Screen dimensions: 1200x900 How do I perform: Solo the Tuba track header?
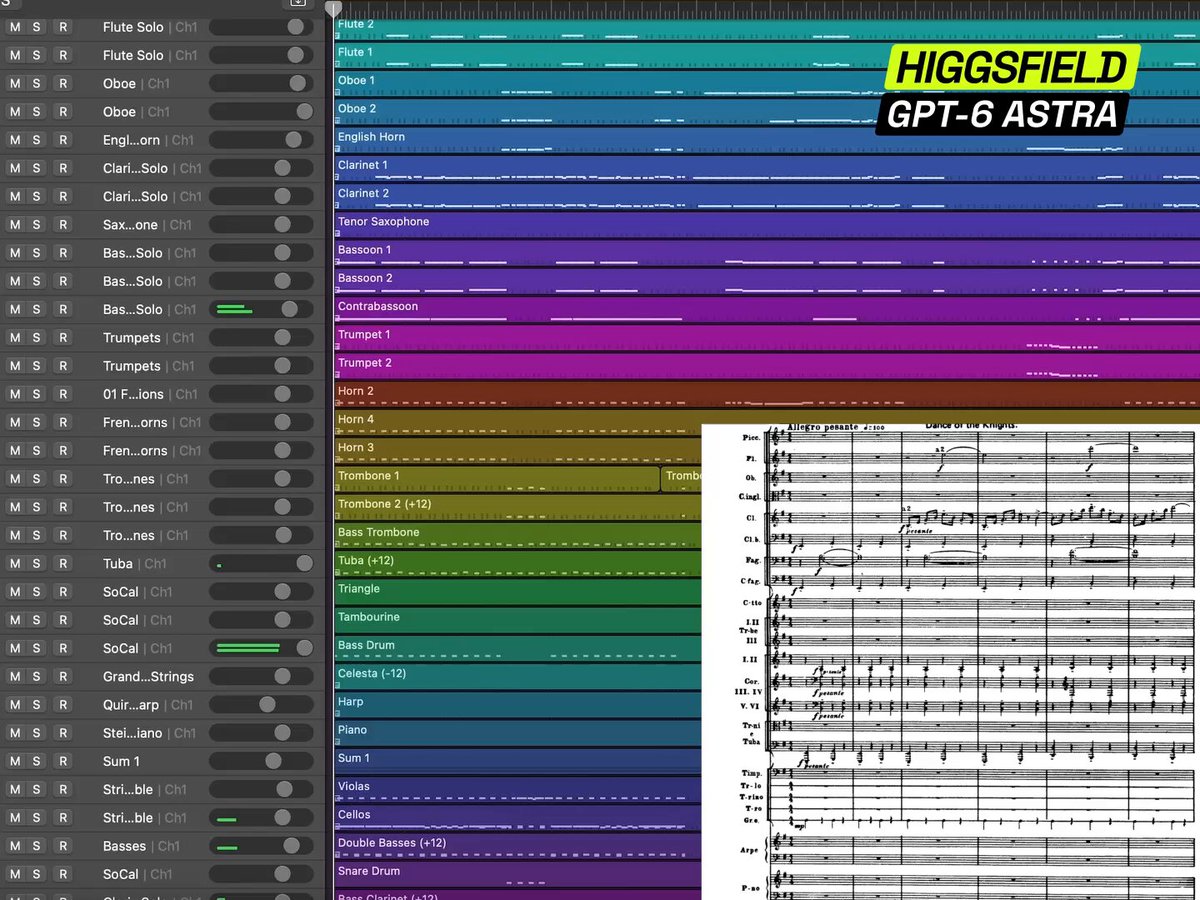pos(37,564)
